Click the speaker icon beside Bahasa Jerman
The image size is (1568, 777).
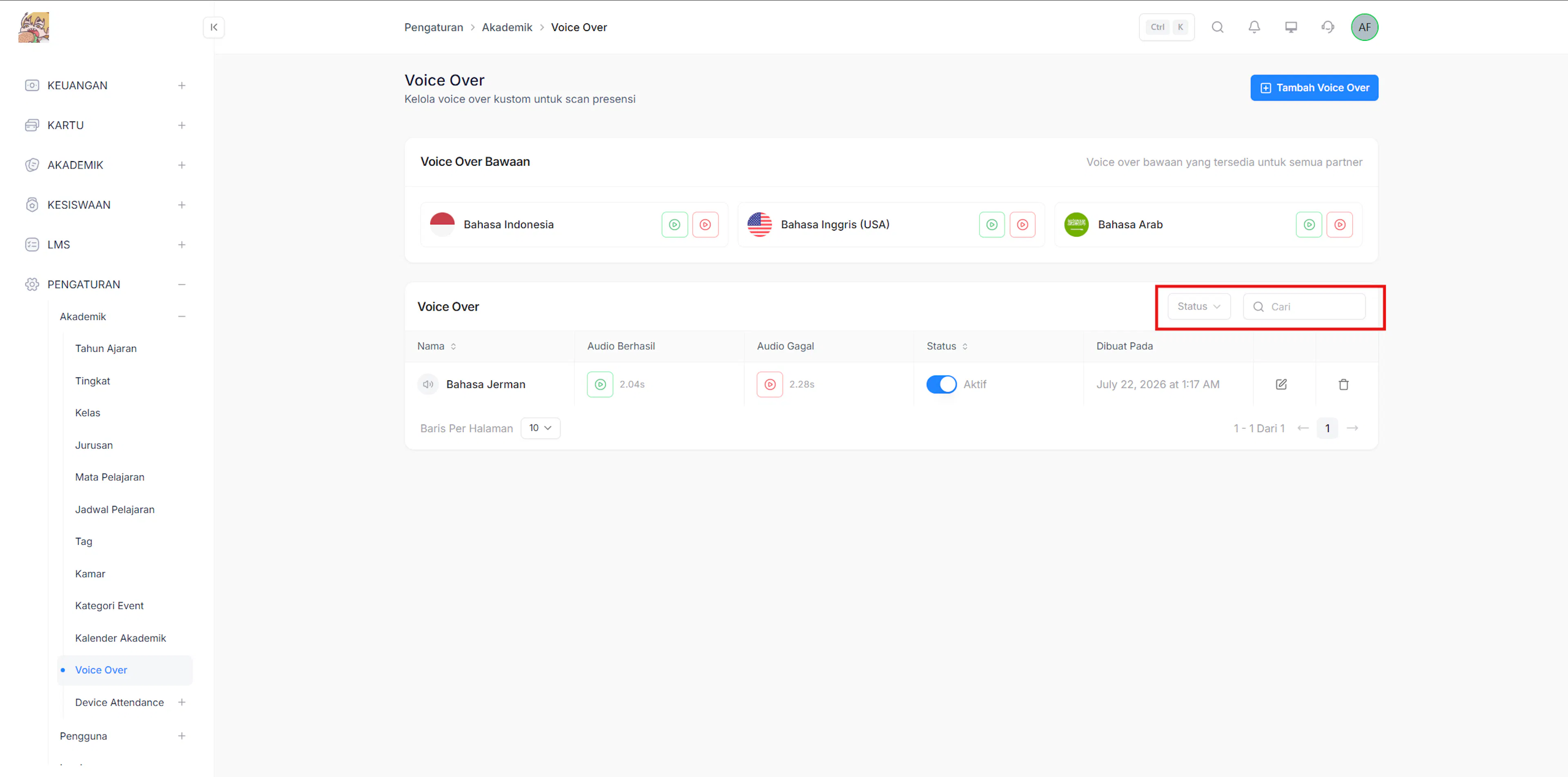point(428,384)
